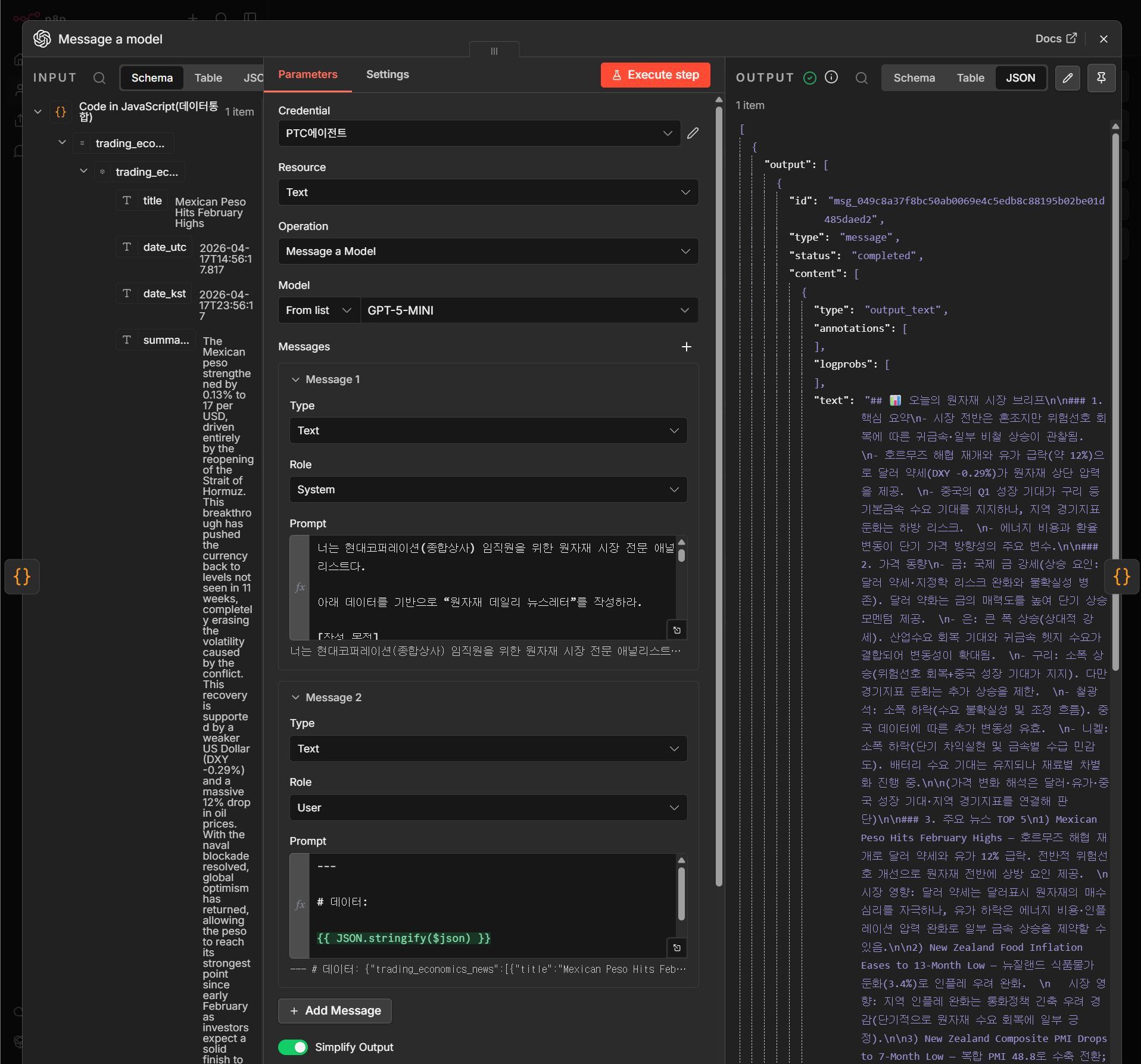
Task: Expand Message 1 prompt editor
Action: tap(677, 630)
